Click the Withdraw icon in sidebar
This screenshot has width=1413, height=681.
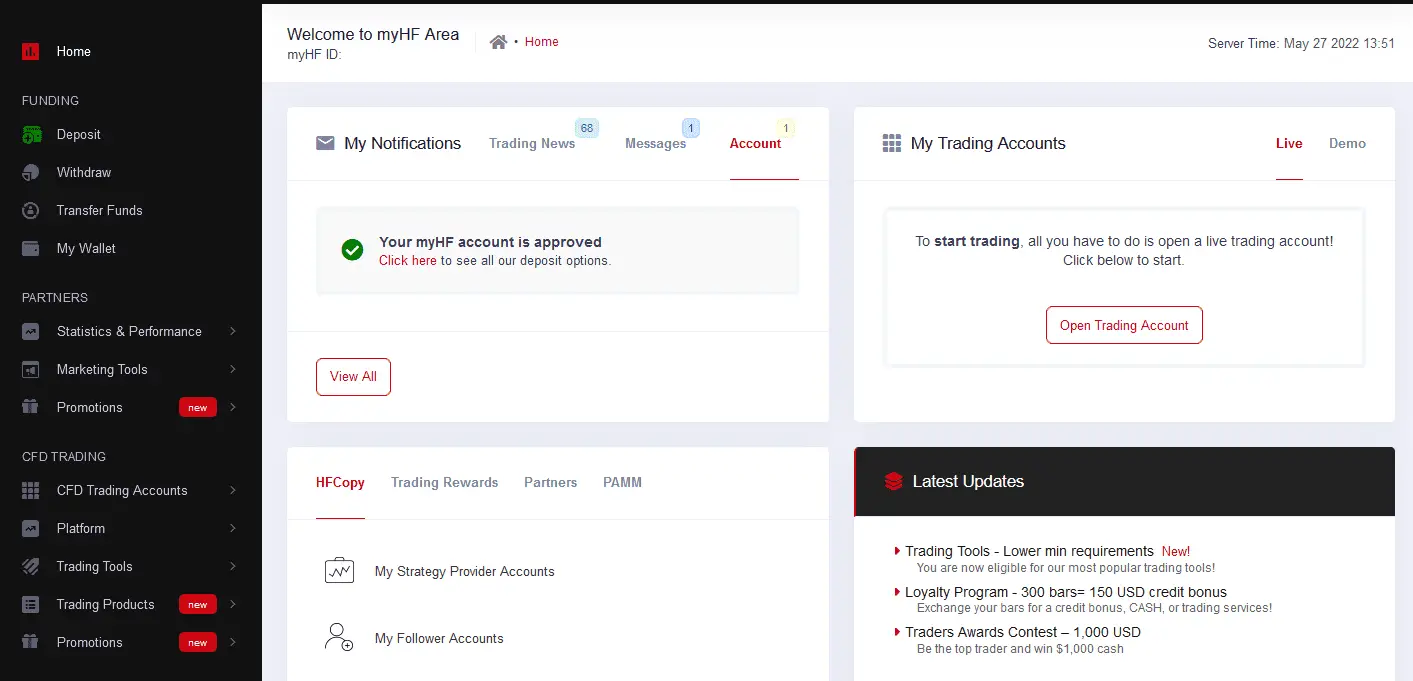[31, 173]
